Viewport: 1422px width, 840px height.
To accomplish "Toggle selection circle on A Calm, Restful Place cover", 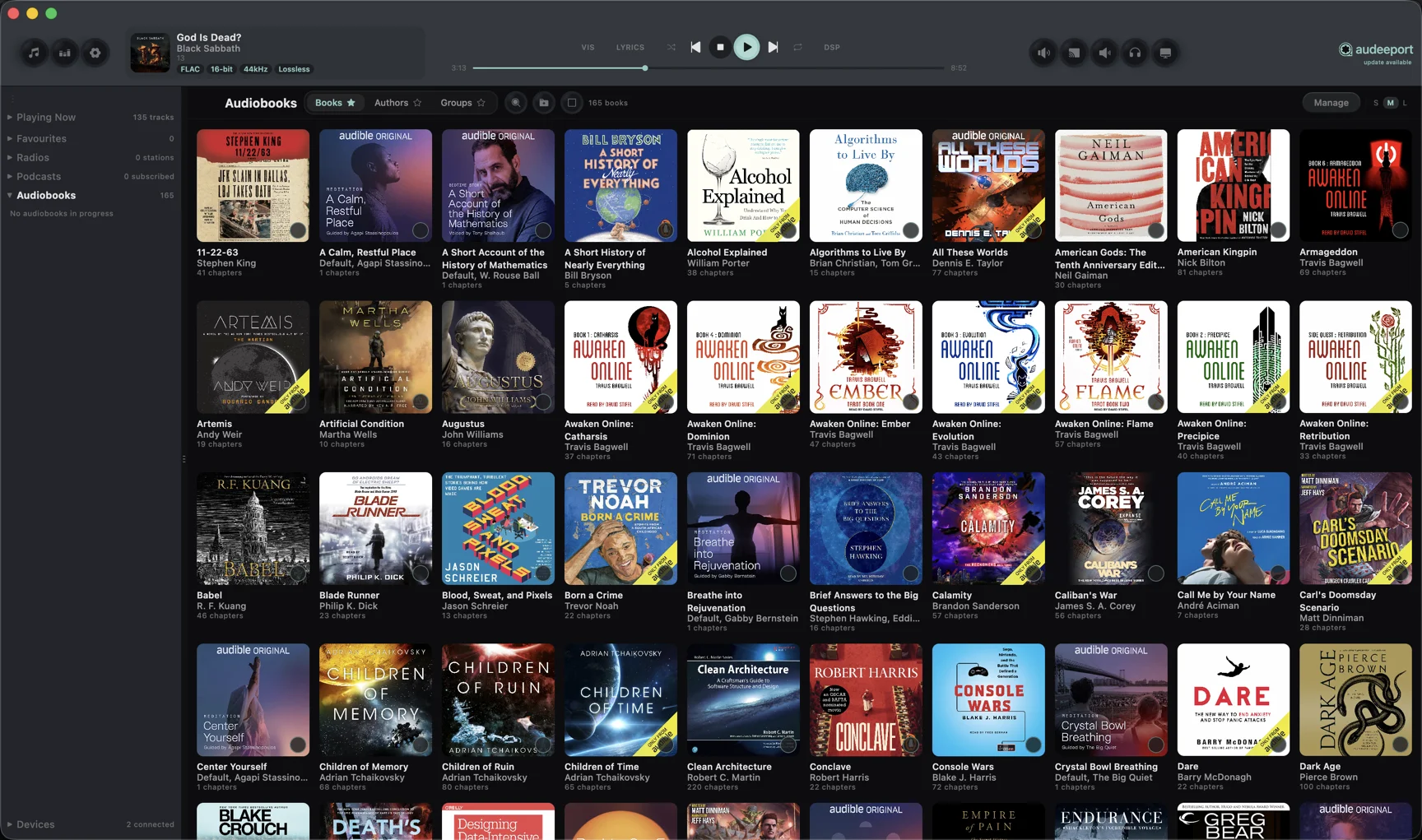I will click(421, 230).
